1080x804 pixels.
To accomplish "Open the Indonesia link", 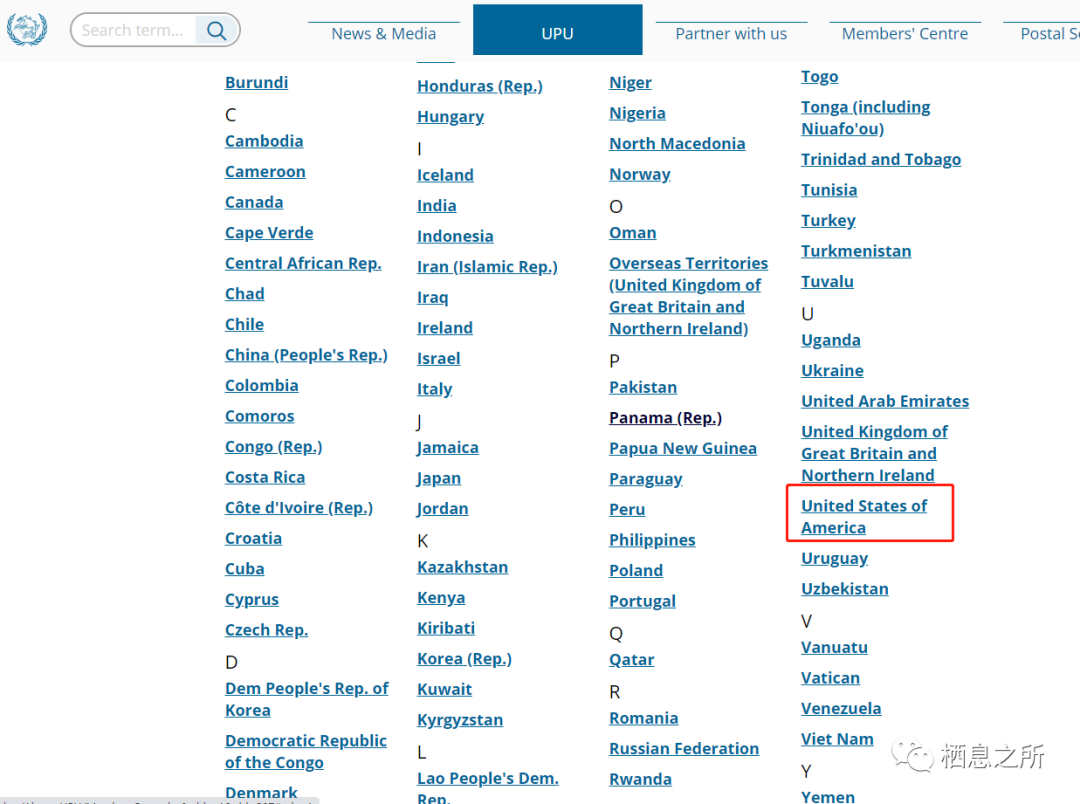I will click(x=455, y=236).
